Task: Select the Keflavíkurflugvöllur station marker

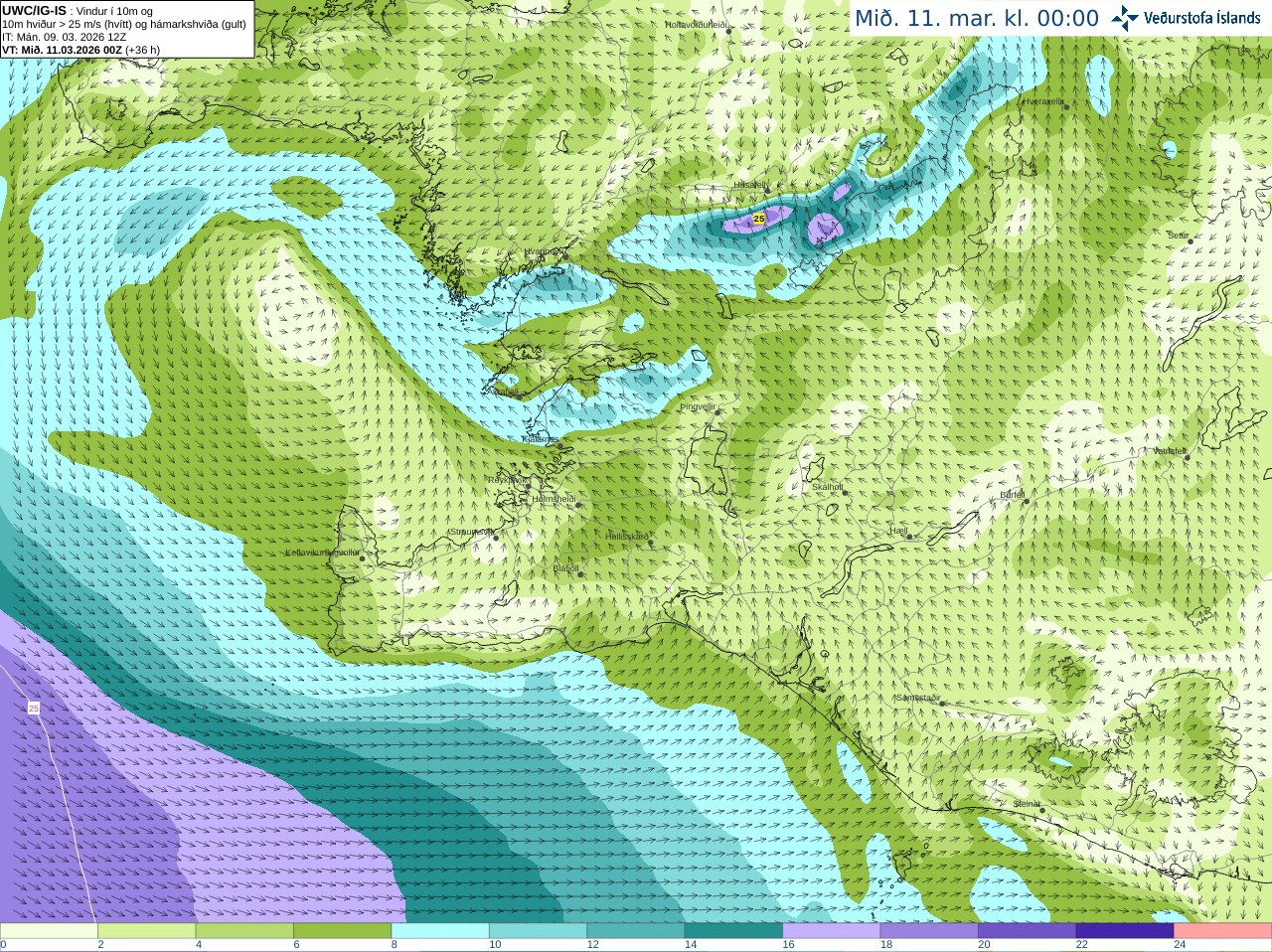Action: click(x=363, y=558)
